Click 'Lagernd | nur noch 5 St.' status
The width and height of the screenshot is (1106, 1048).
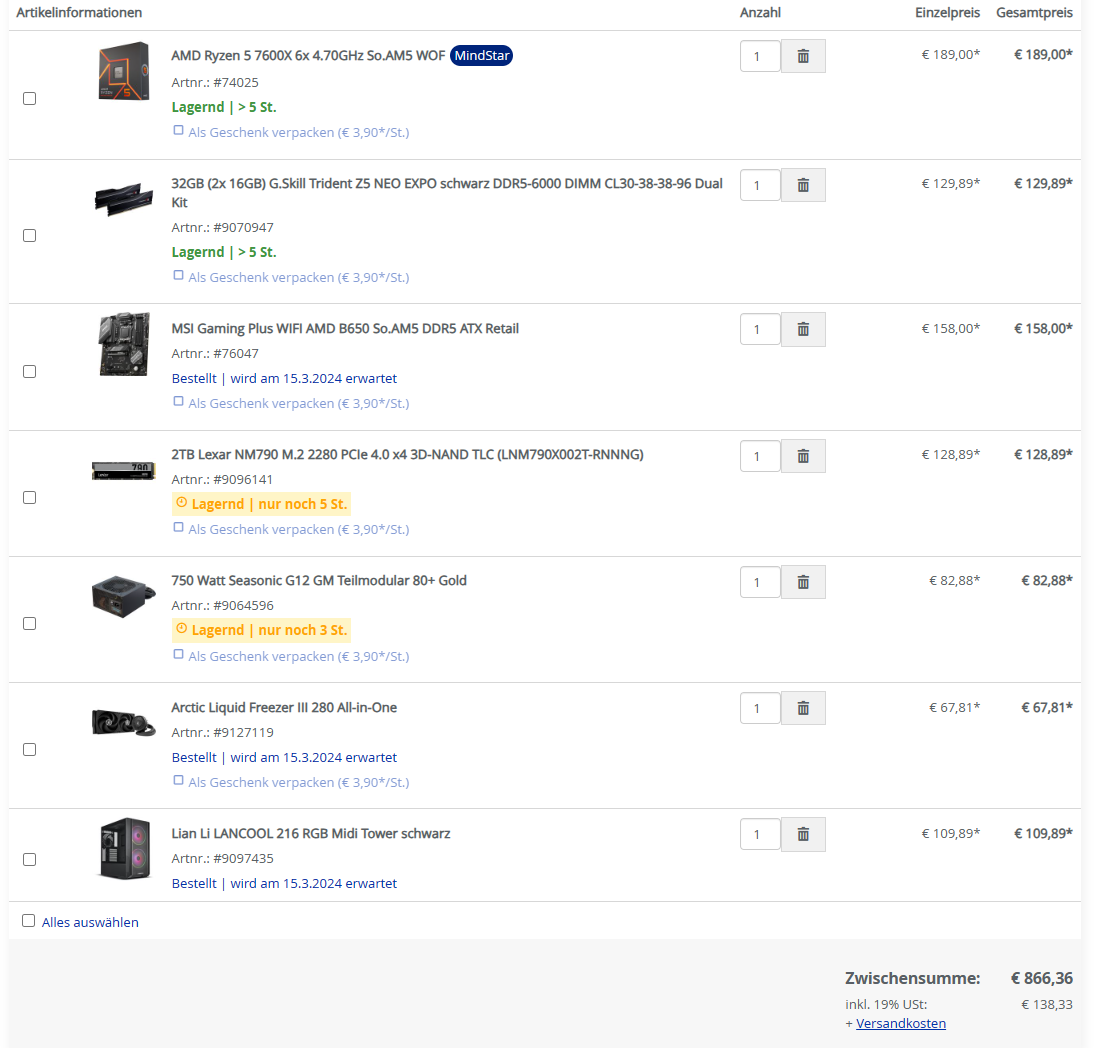point(261,504)
